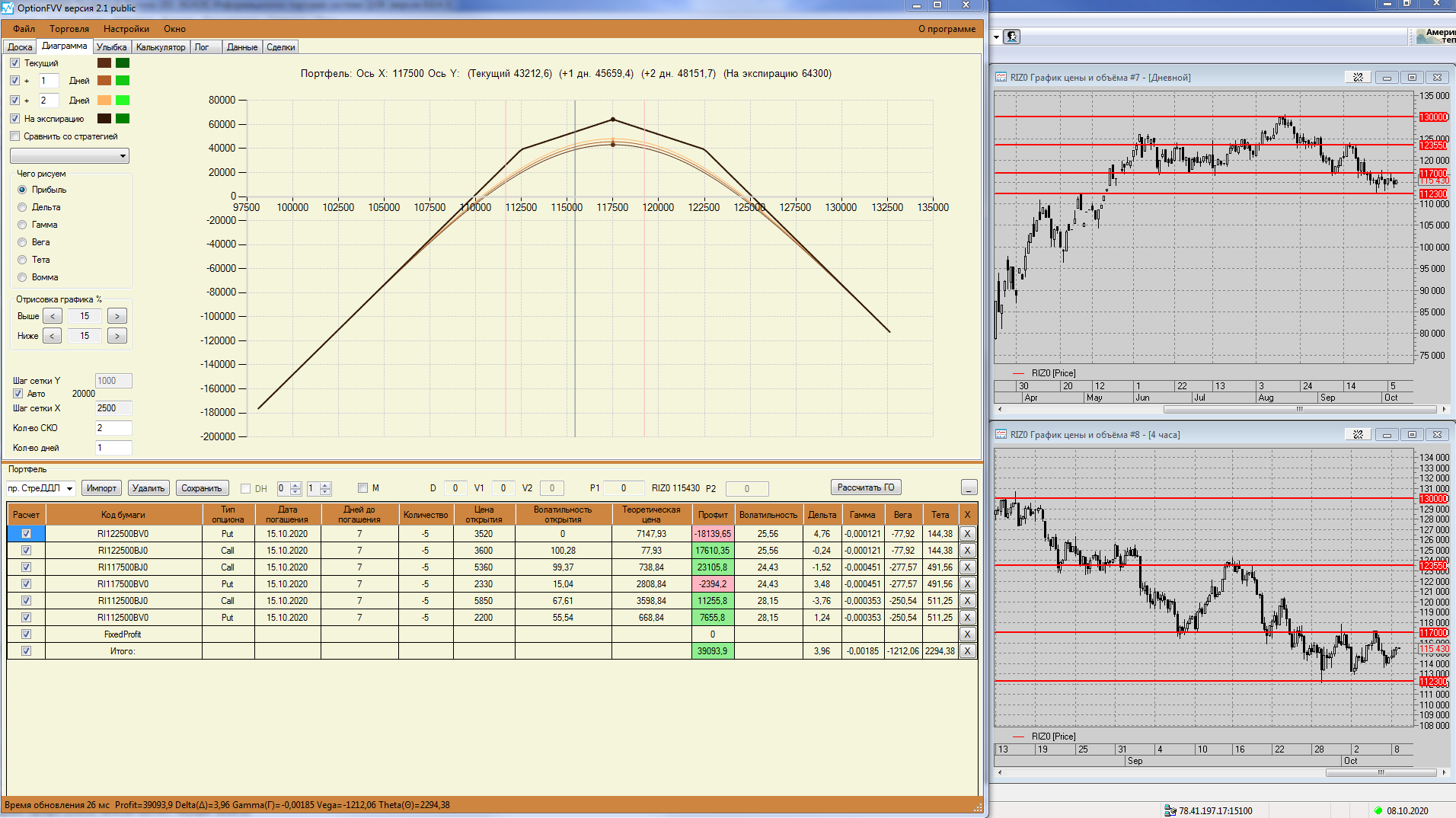Open the 'Настройки' menu
This screenshot has height=818, width=1456.
pyautogui.click(x=126, y=29)
